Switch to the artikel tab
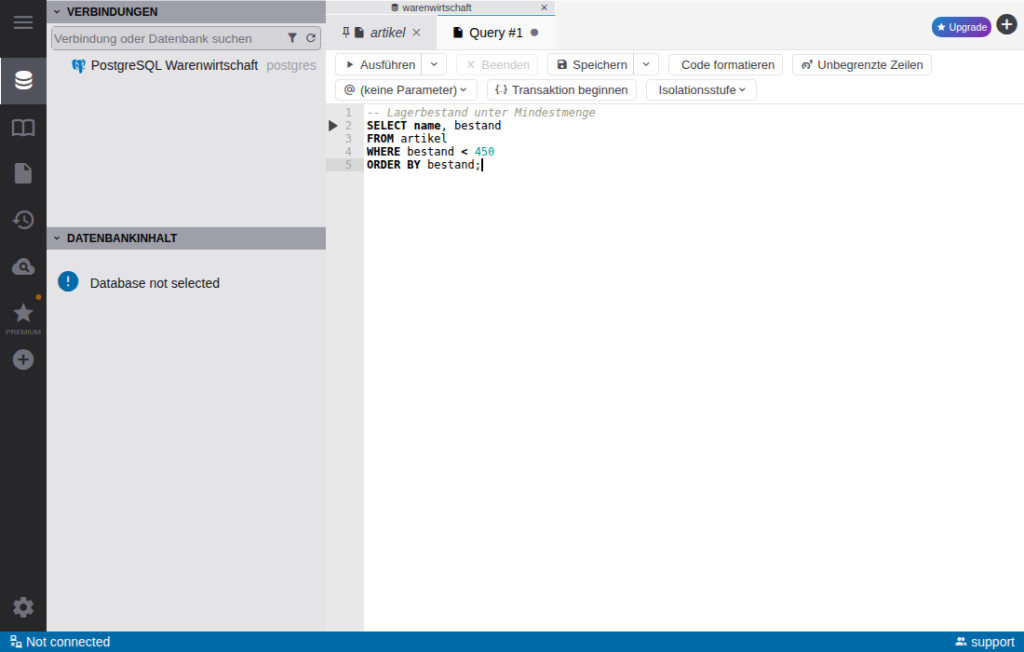Screen dimensions: 1024x652 tap(388, 33)
